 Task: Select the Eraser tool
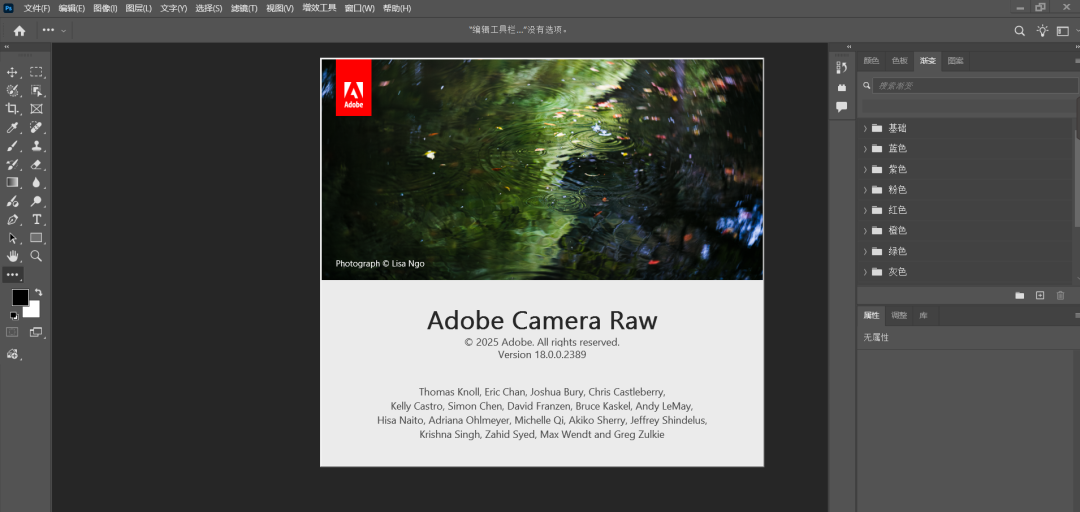coord(36,165)
